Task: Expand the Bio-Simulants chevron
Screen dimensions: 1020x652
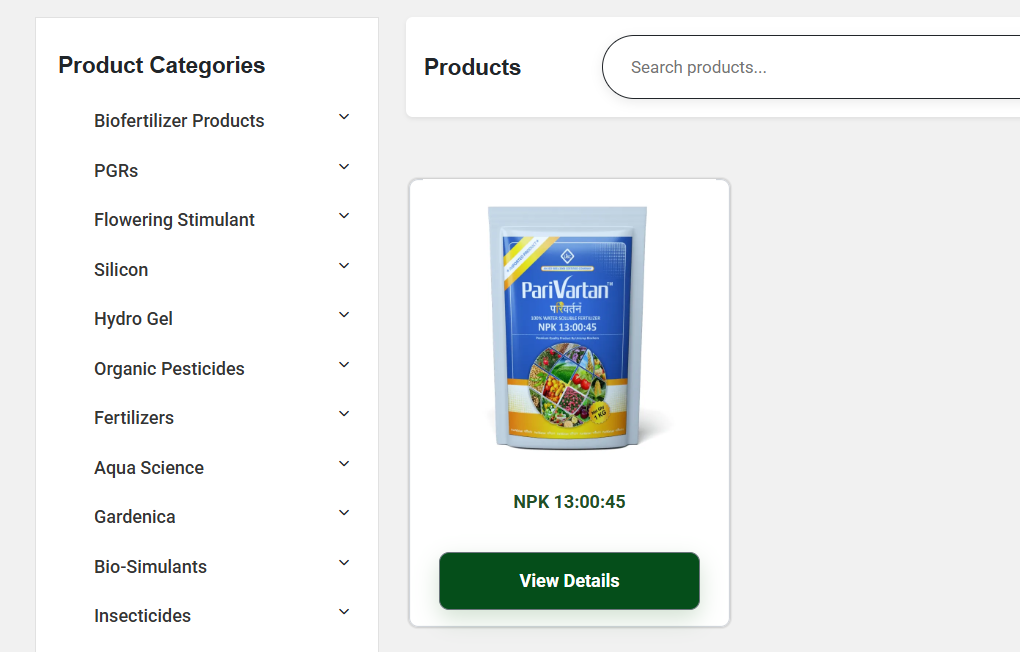Action: (344, 563)
